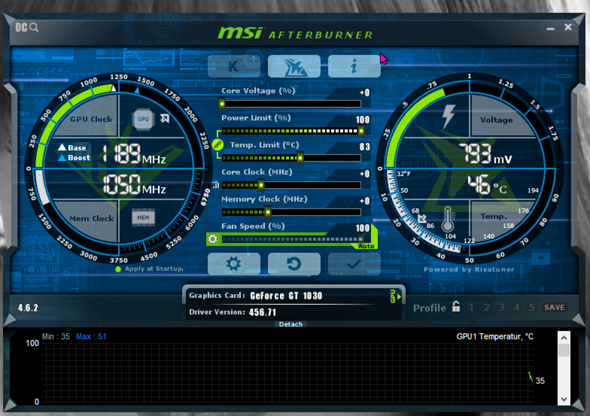Click the apply checkmark button
This screenshot has width=590, height=416.
click(354, 264)
